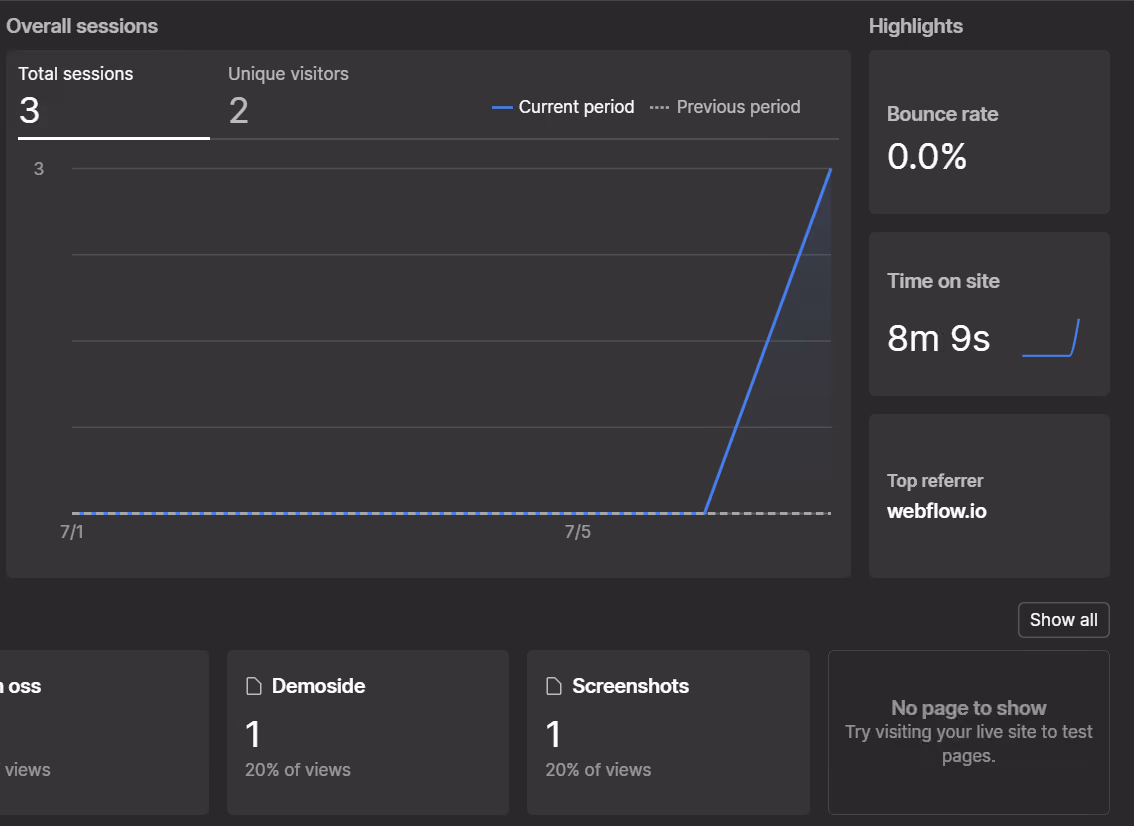The image size is (1134, 826).
Task: Click the Overall sessions heading
Action: point(82,26)
